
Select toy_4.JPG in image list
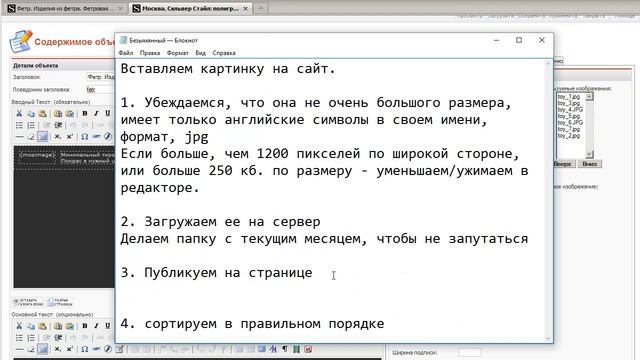point(570,109)
